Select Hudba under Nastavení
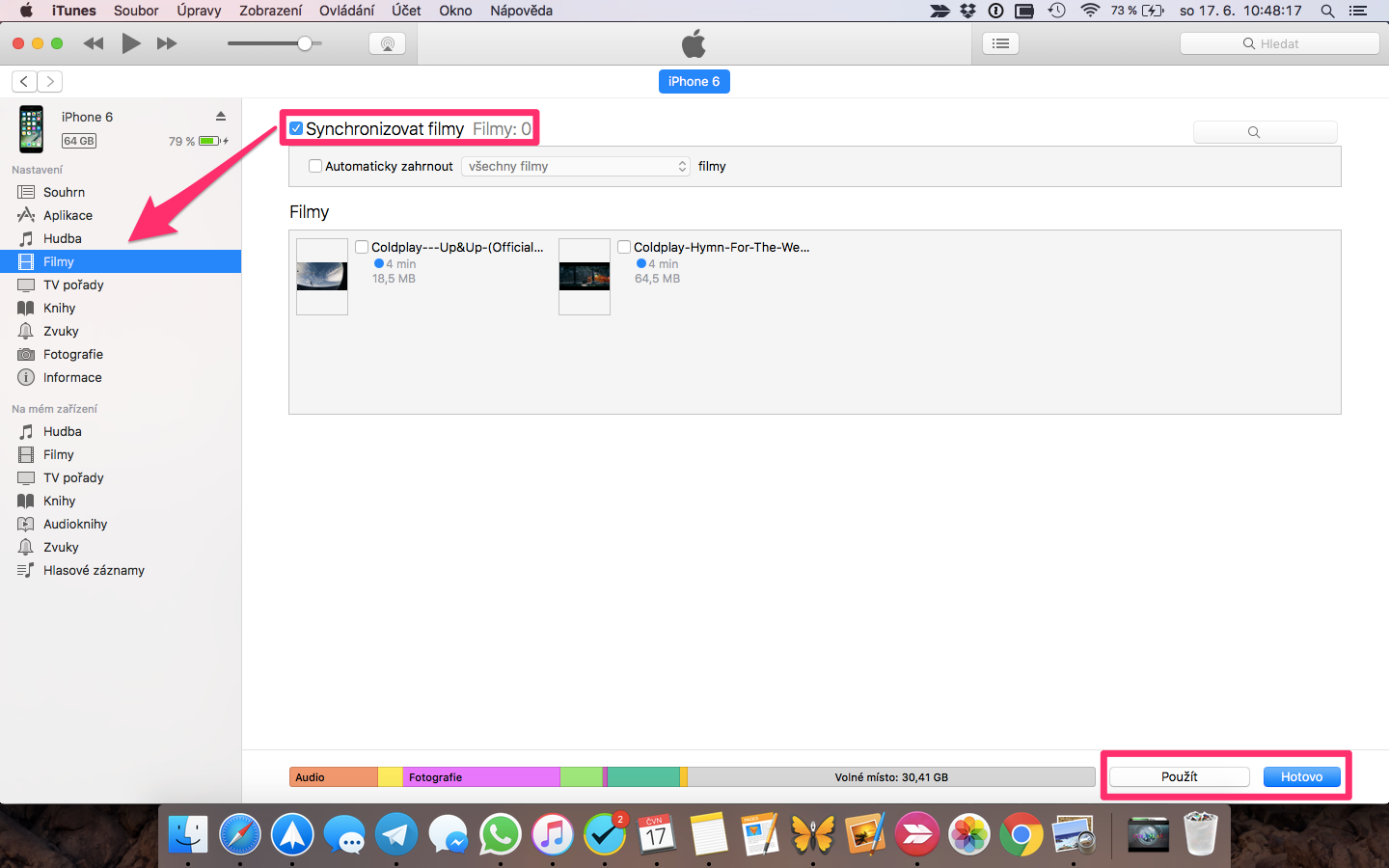The image size is (1389, 868). click(x=64, y=238)
